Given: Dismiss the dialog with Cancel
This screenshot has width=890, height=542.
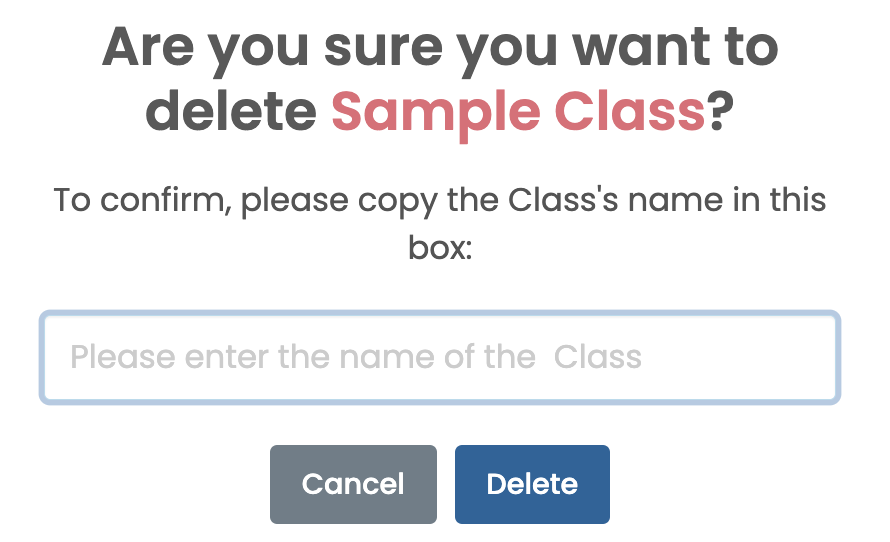Looking at the screenshot, I should pos(353,484).
